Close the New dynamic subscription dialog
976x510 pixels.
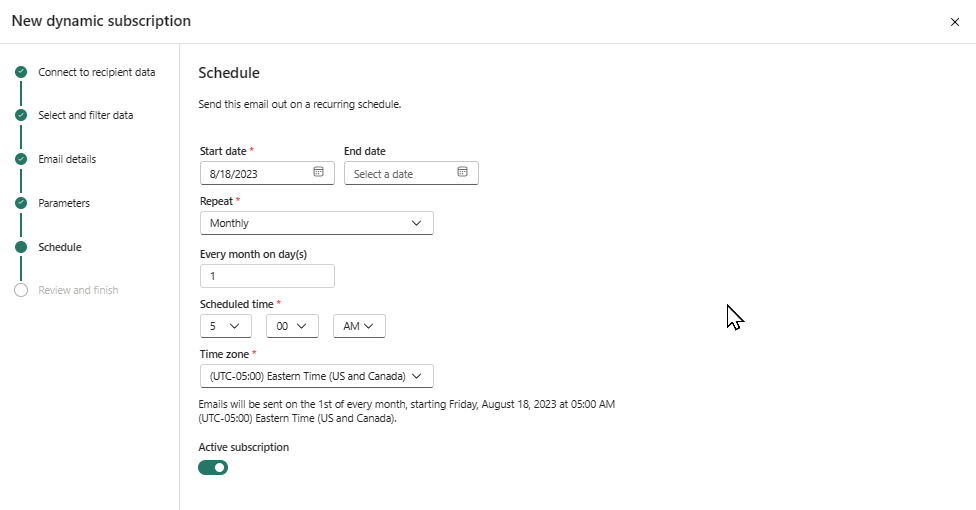click(x=954, y=22)
